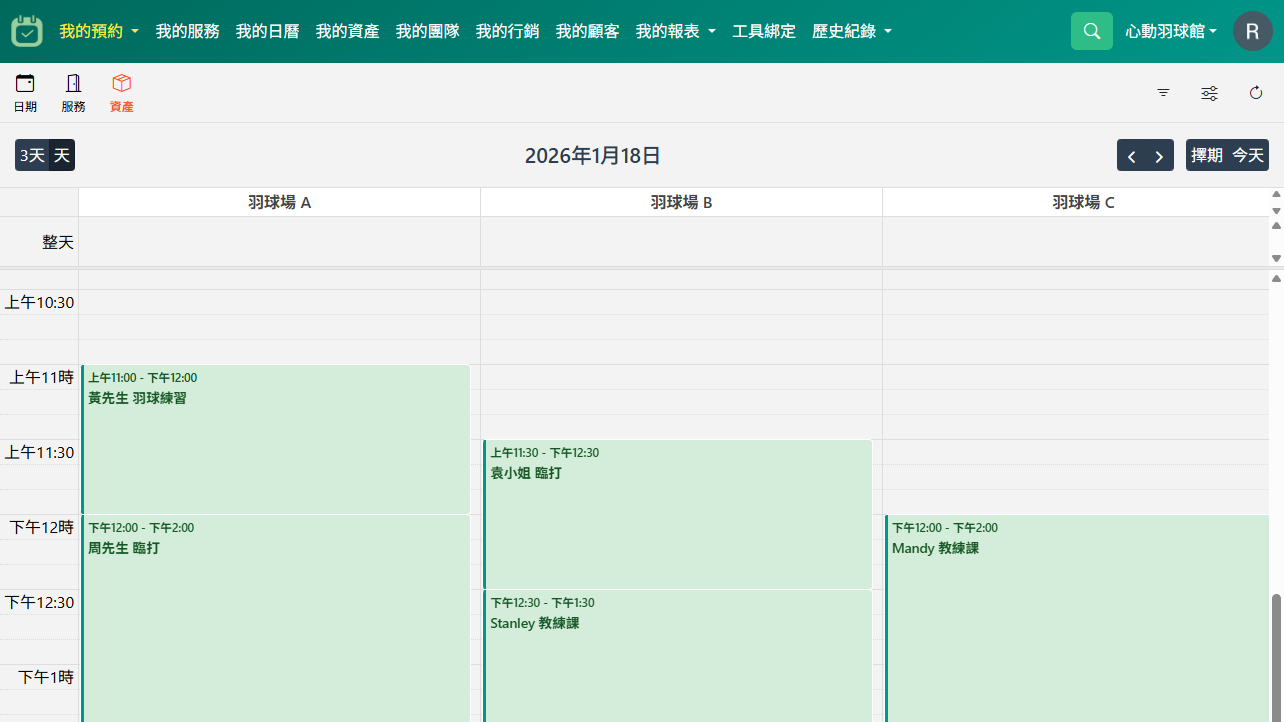Refresh the schedule with the reload icon

click(1256, 92)
